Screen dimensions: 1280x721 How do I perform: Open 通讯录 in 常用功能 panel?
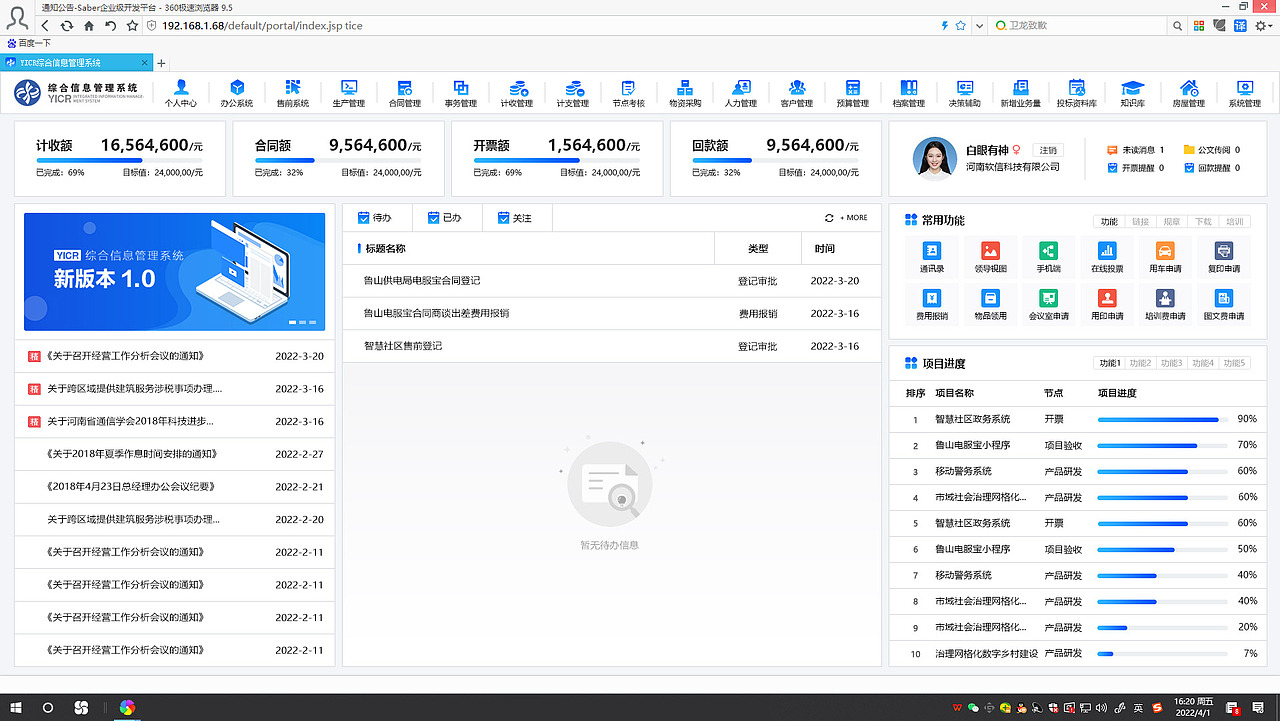pos(931,257)
